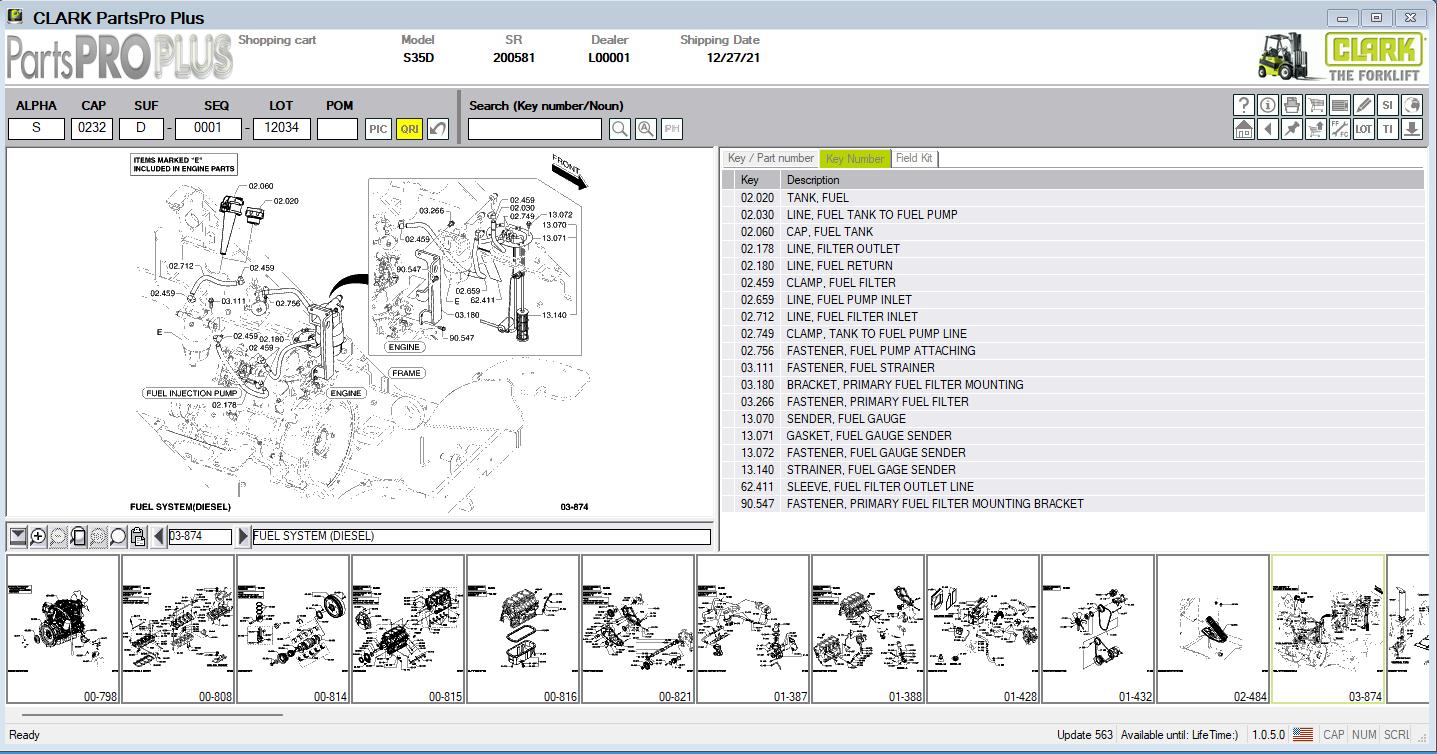Toggle the yellow QRI button
The height and width of the screenshot is (754, 1437).
409,129
